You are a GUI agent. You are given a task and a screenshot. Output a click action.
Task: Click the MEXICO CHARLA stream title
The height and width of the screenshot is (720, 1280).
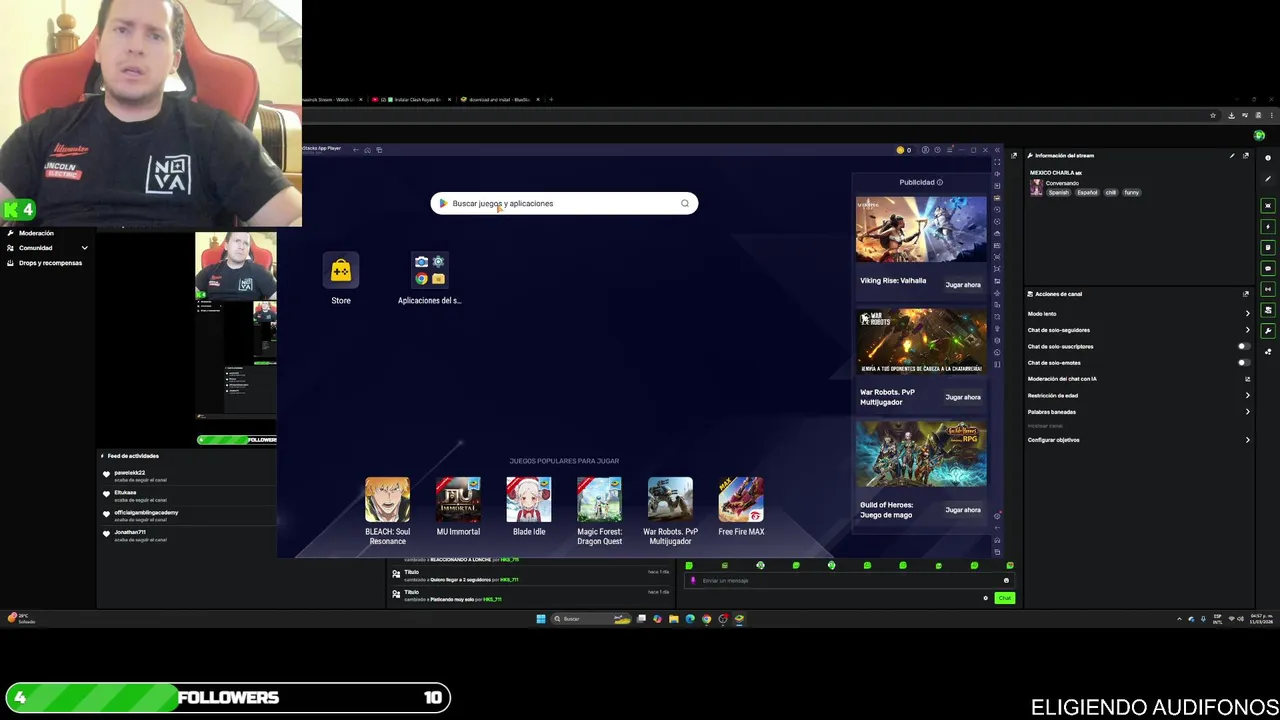(x=1056, y=173)
